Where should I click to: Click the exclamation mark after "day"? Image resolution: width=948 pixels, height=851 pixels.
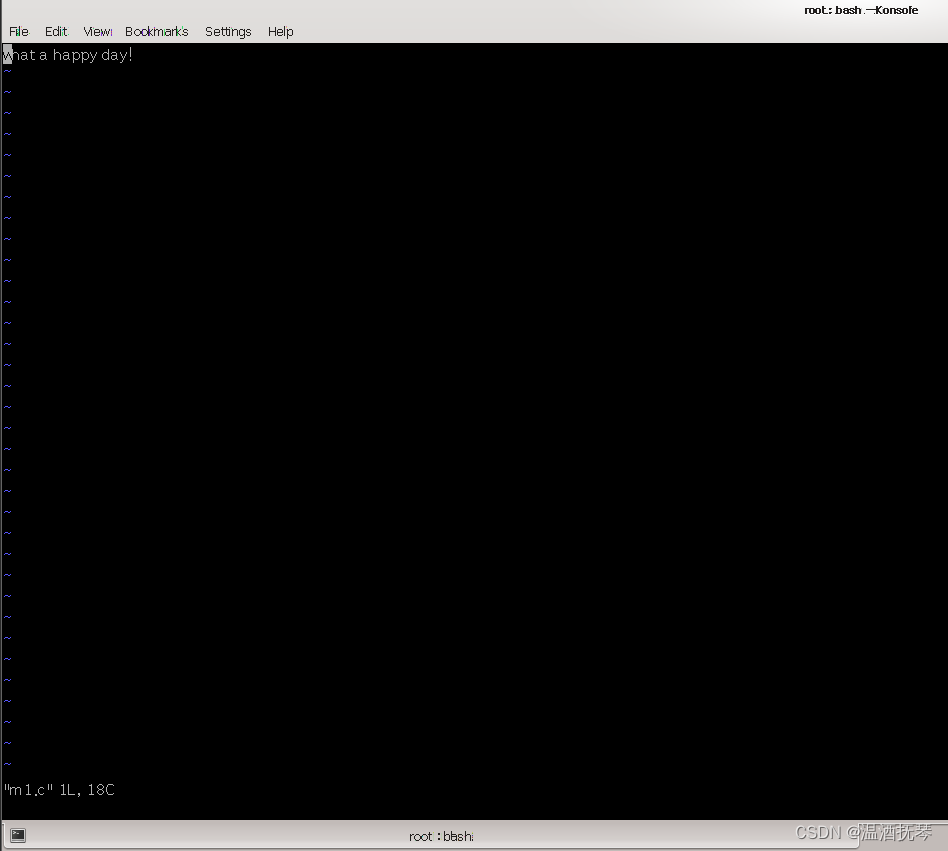click(131, 55)
